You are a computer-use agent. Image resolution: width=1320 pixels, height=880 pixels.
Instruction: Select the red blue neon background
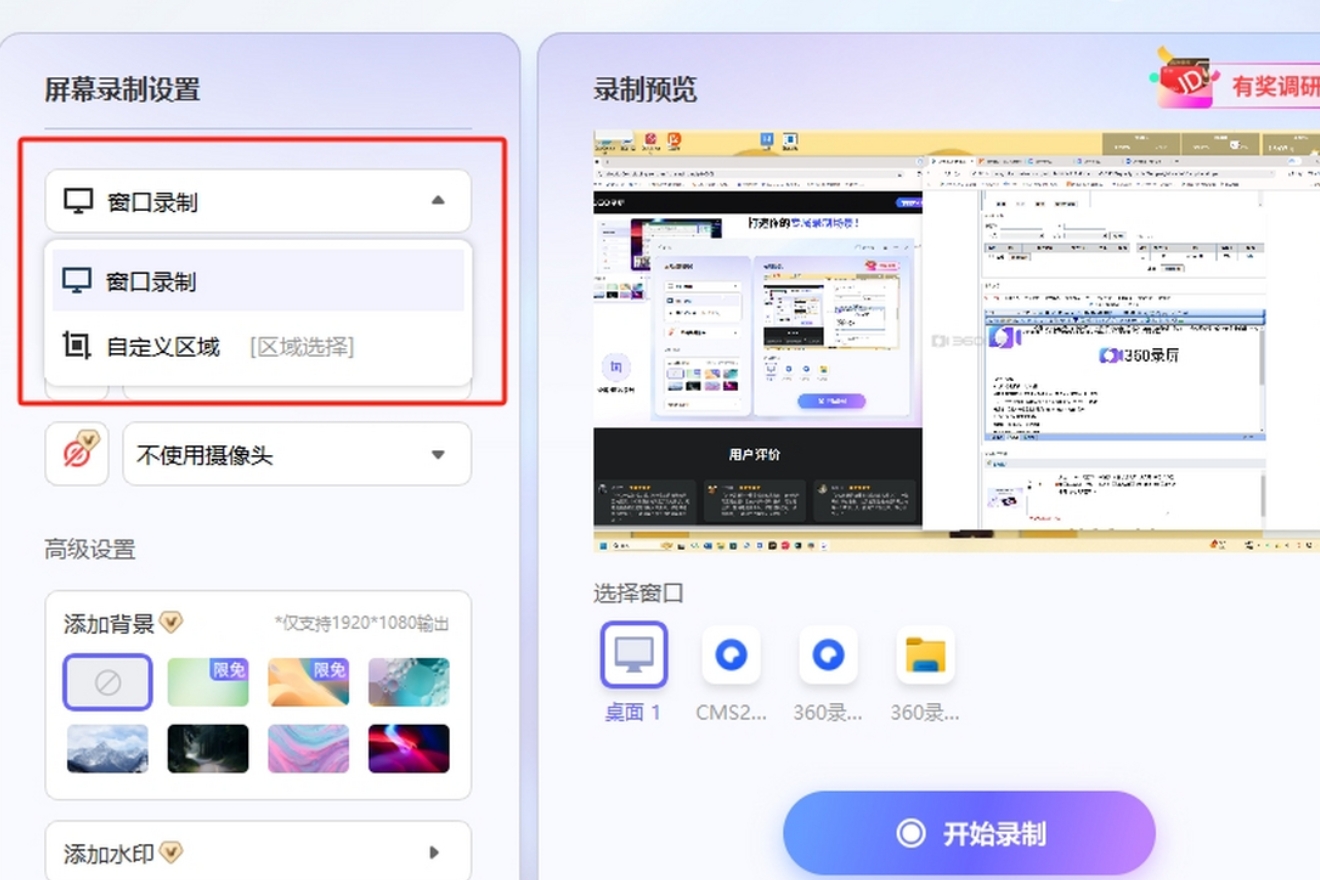click(409, 749)
